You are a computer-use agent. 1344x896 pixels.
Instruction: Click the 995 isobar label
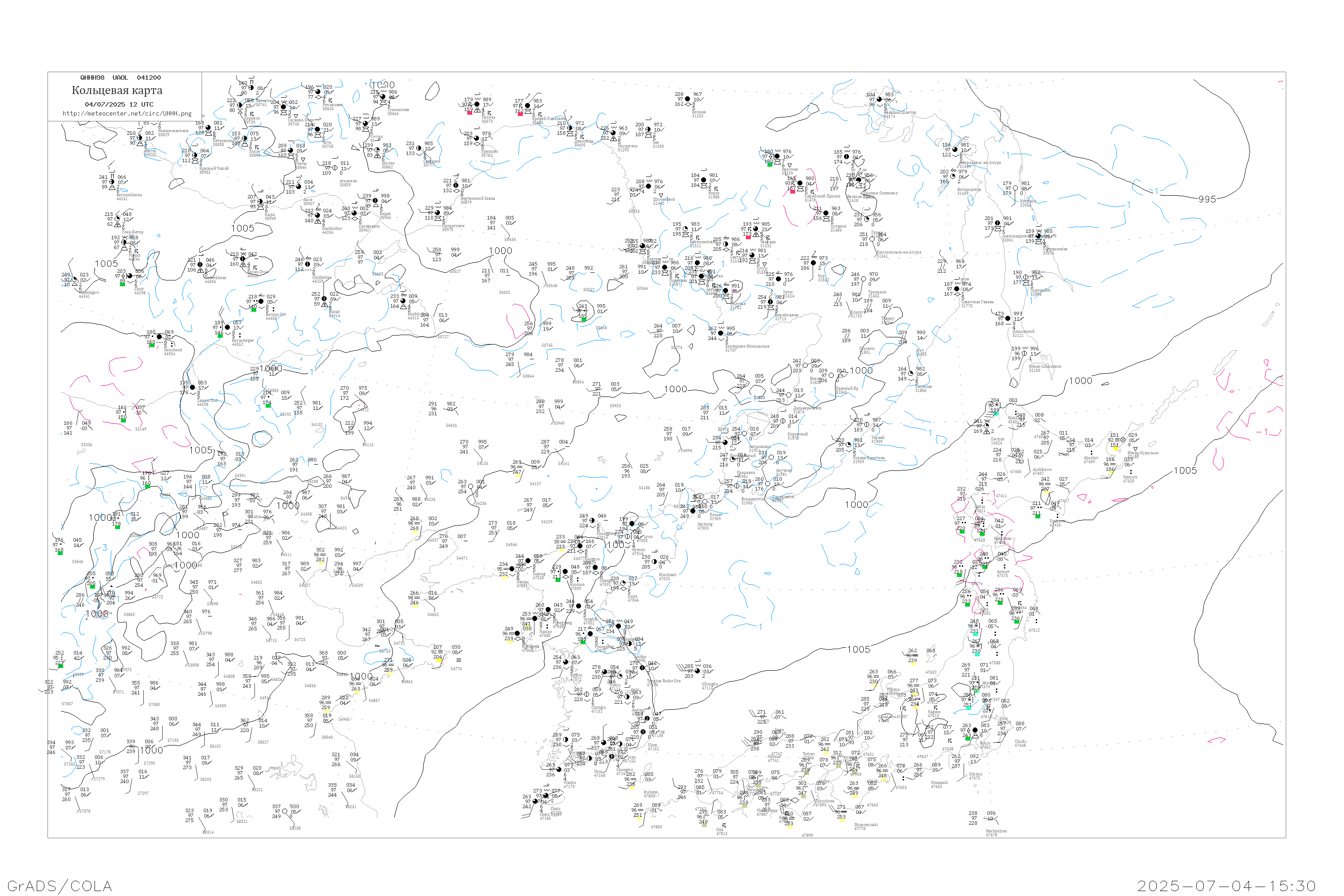[1207, 199]
